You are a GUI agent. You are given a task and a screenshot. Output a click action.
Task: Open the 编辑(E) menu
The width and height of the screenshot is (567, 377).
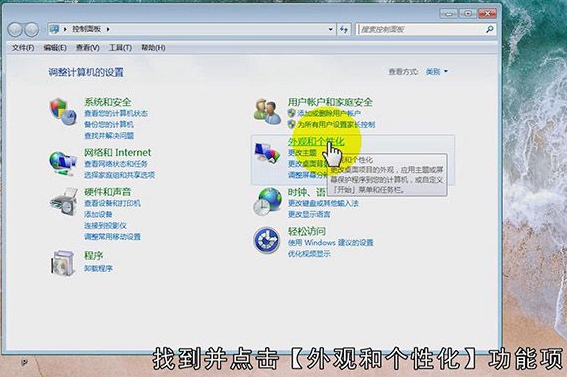(x=55, y=48)
